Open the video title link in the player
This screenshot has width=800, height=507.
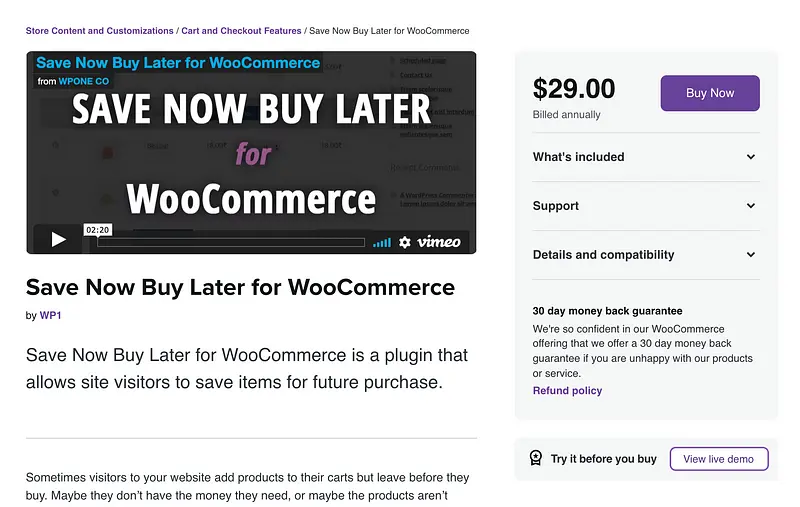tap(178, 63)
